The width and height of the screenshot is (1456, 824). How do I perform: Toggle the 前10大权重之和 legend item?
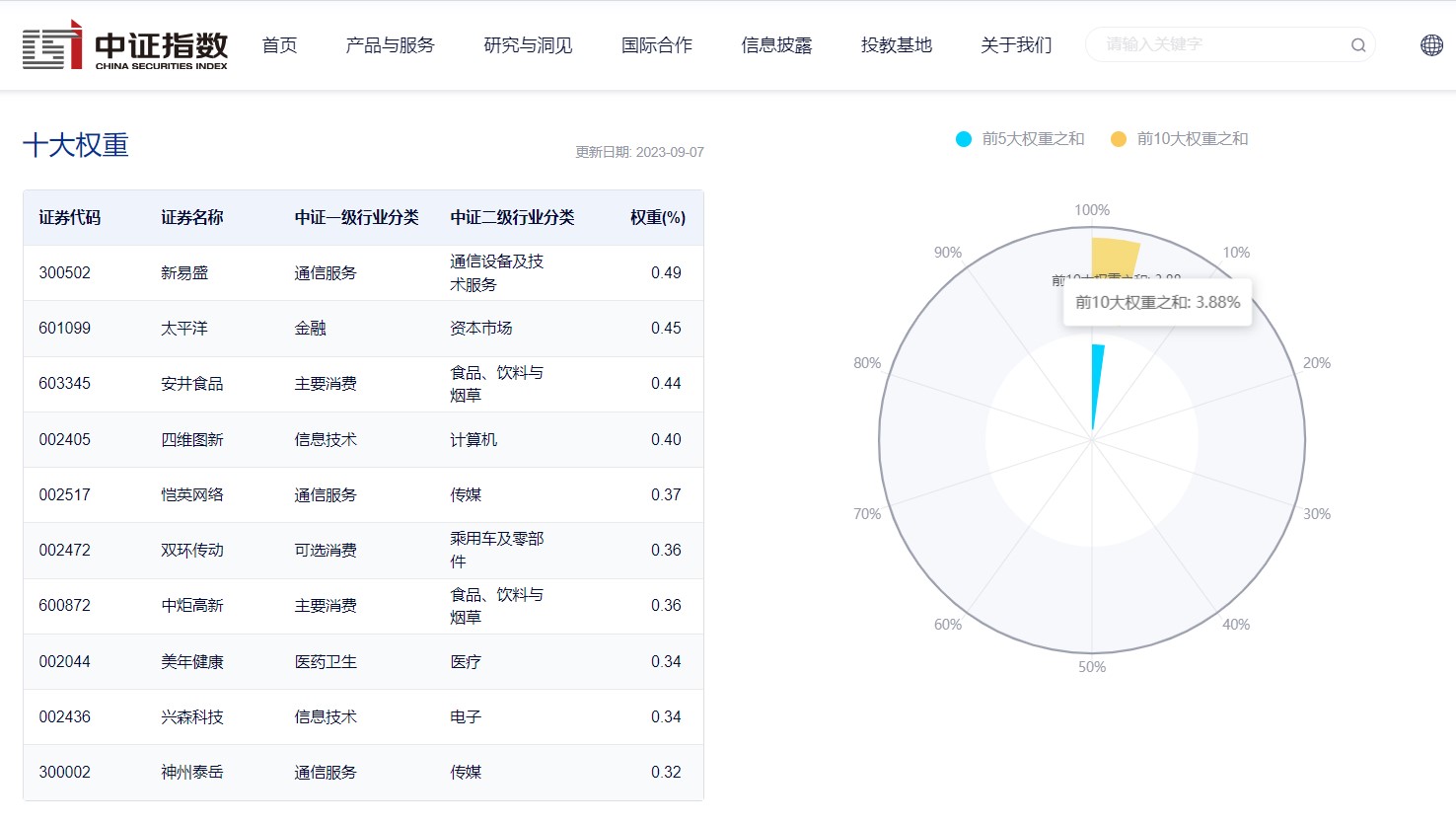(1180, 139)
